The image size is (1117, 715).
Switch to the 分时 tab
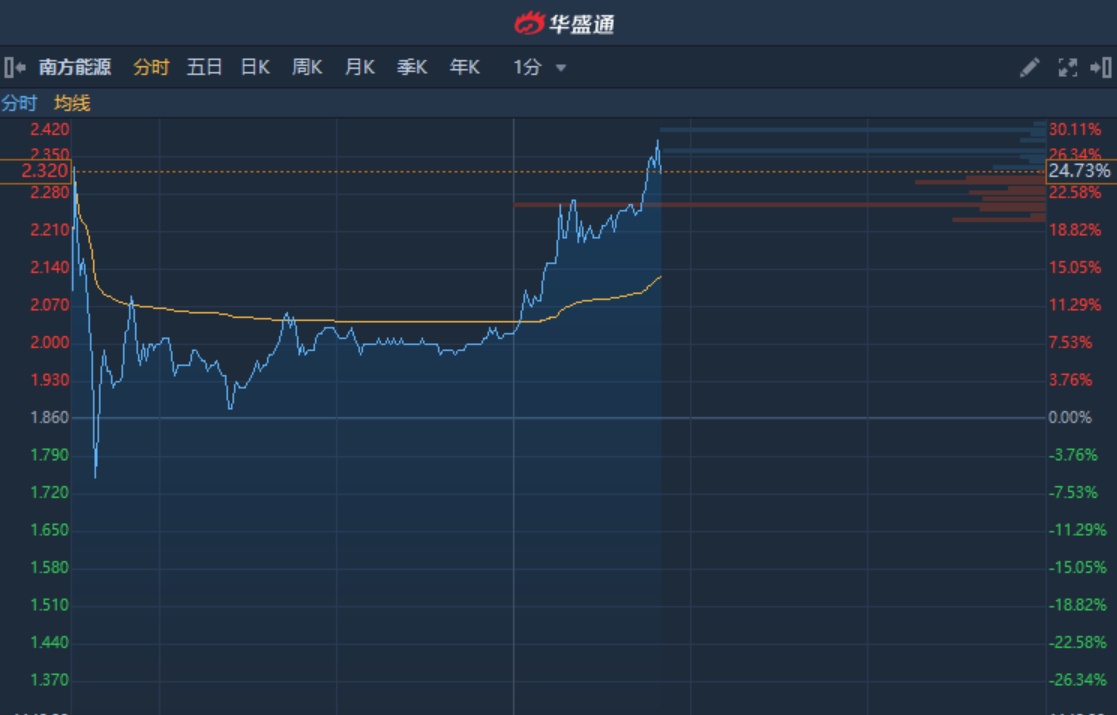(151, 67)
